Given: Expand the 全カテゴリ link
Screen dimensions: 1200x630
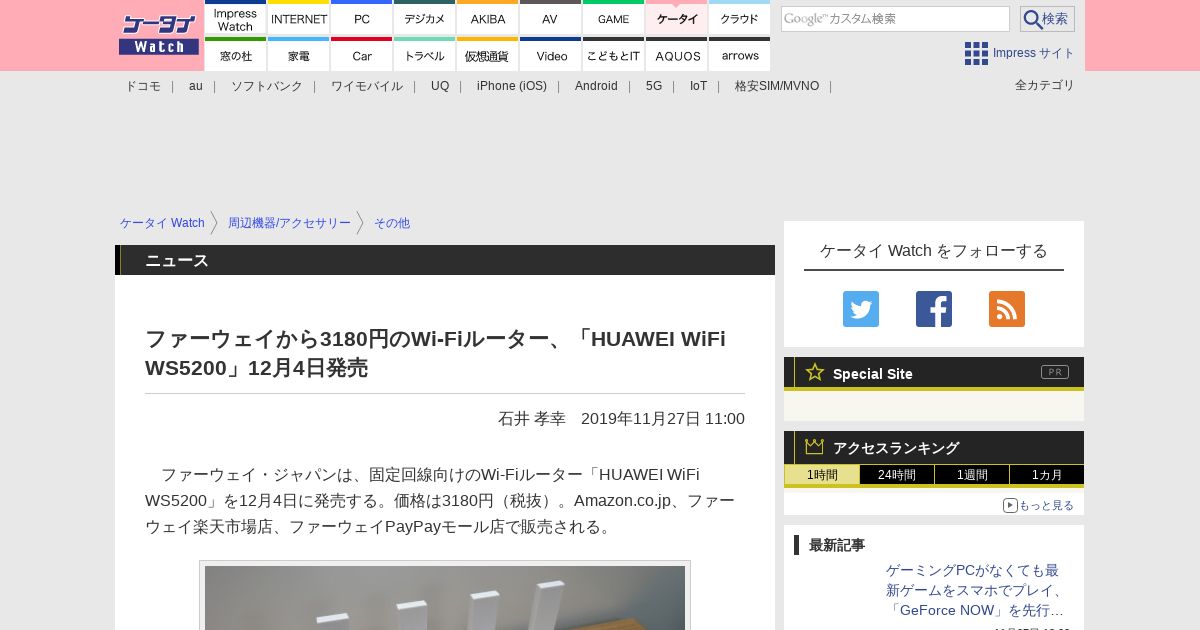Looking at the screenshot, I should 1045,85.
